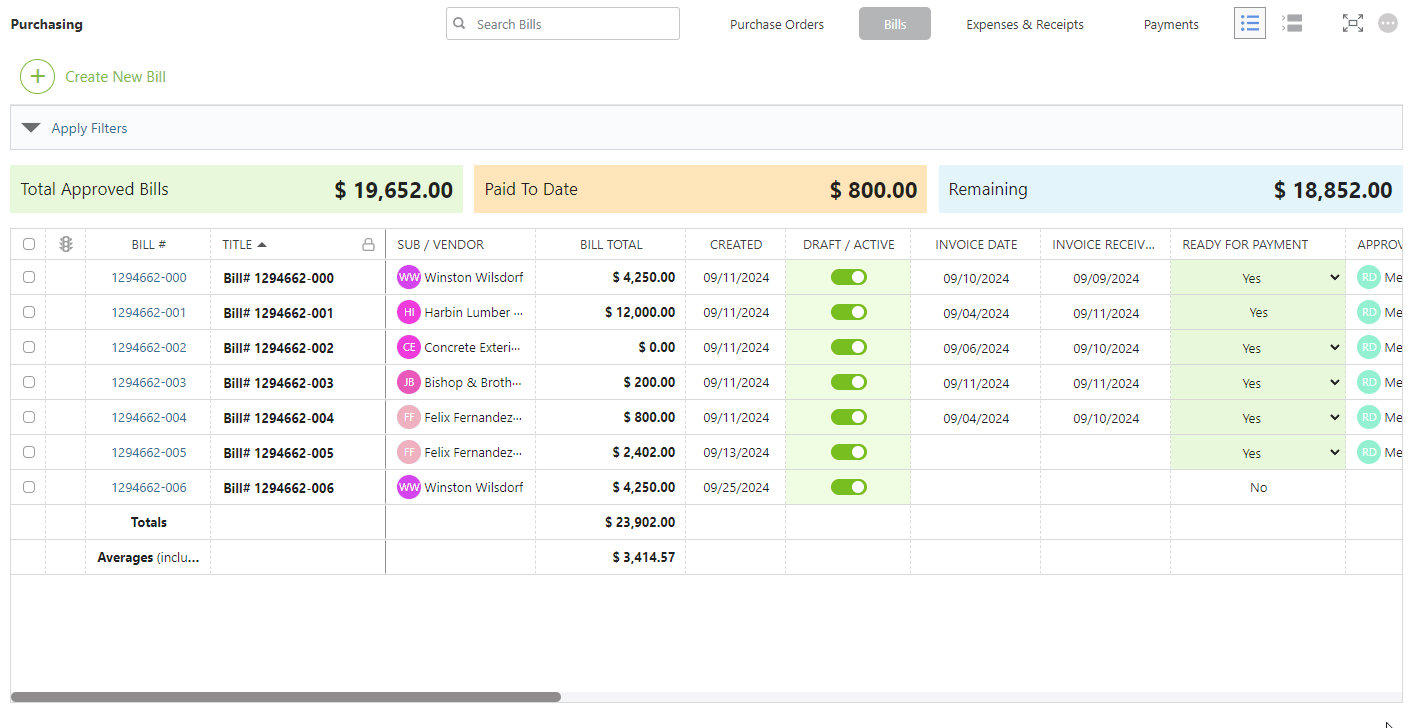Click the green plus Create New Bill icon
1416x728 pixels.
pos(37,77)
